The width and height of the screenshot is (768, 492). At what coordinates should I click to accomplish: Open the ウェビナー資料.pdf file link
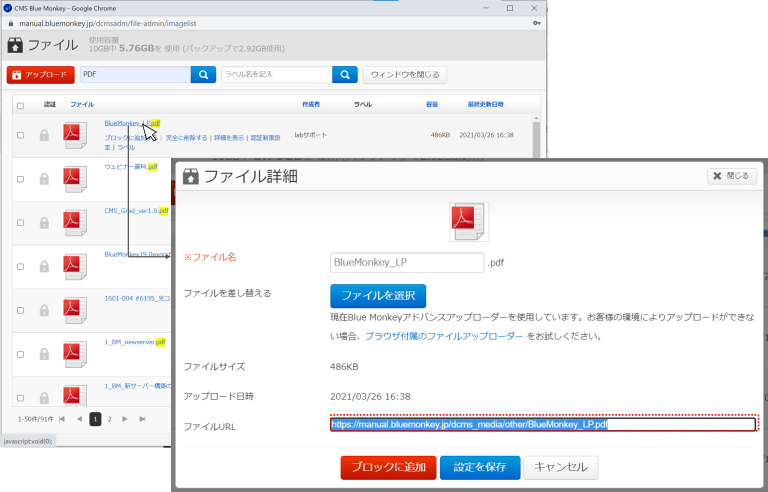[x=131, y=167]
